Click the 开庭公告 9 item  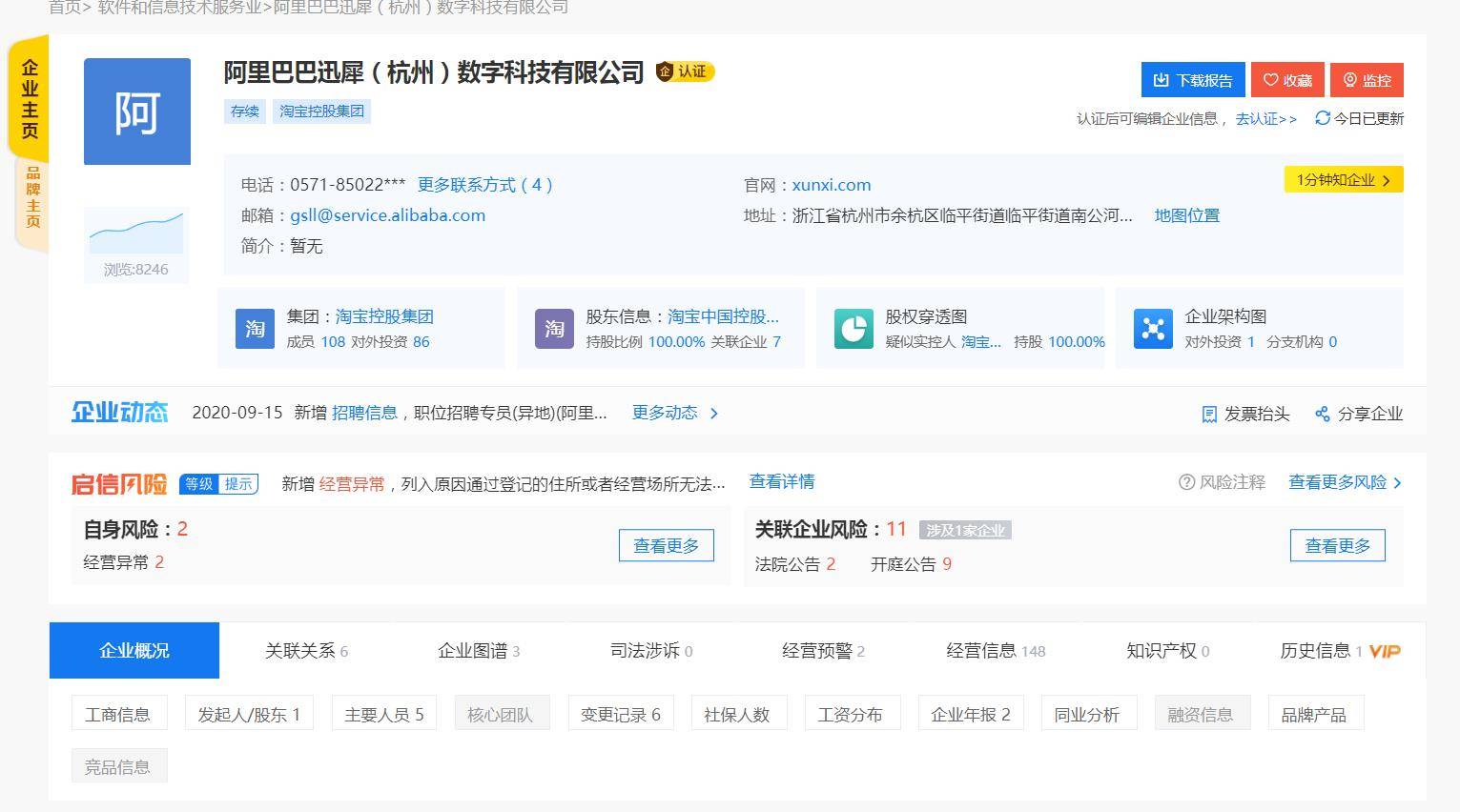[911, 564]
